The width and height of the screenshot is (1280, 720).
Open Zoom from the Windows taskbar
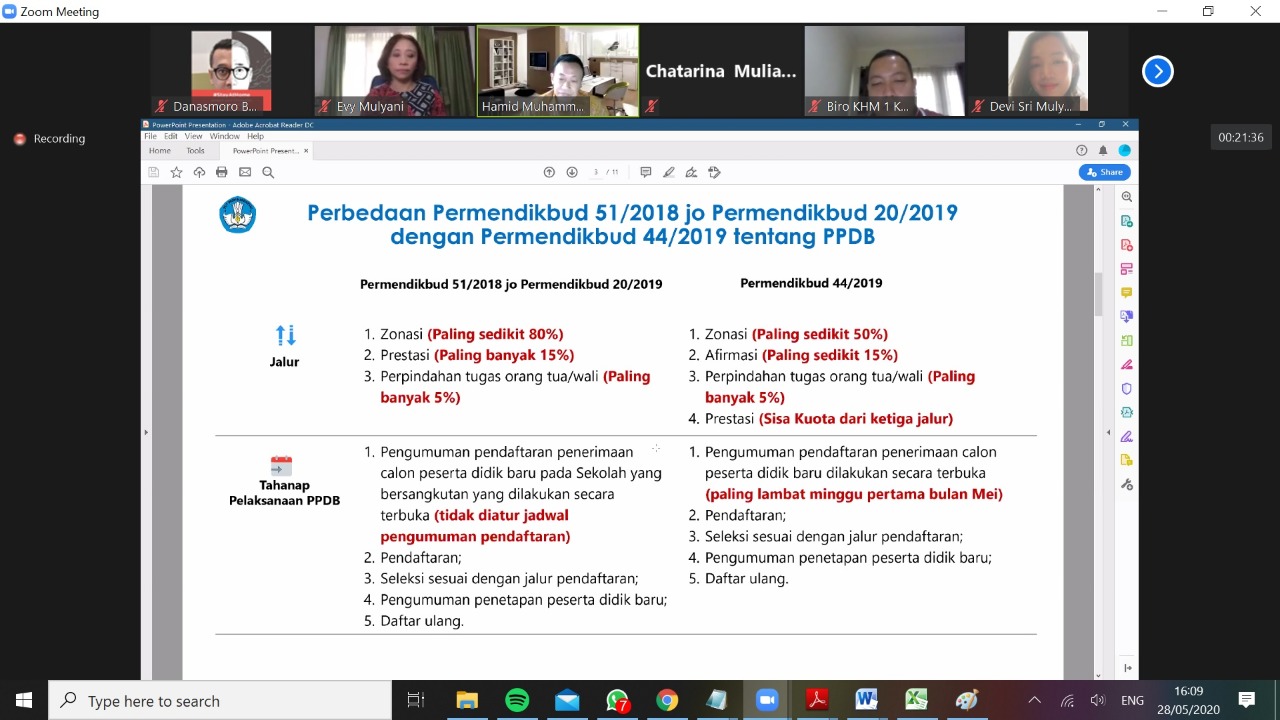click(x=767, y=700)
